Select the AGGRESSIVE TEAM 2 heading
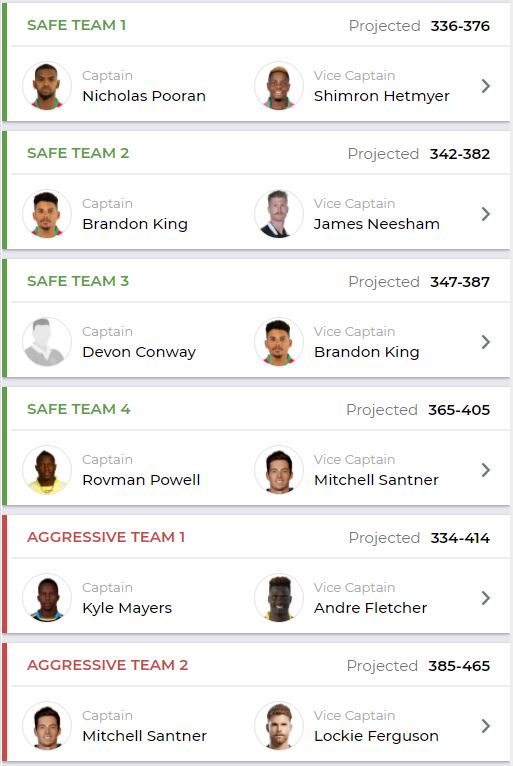Screen dimensions: 513x766 click(x=107, y=665)
